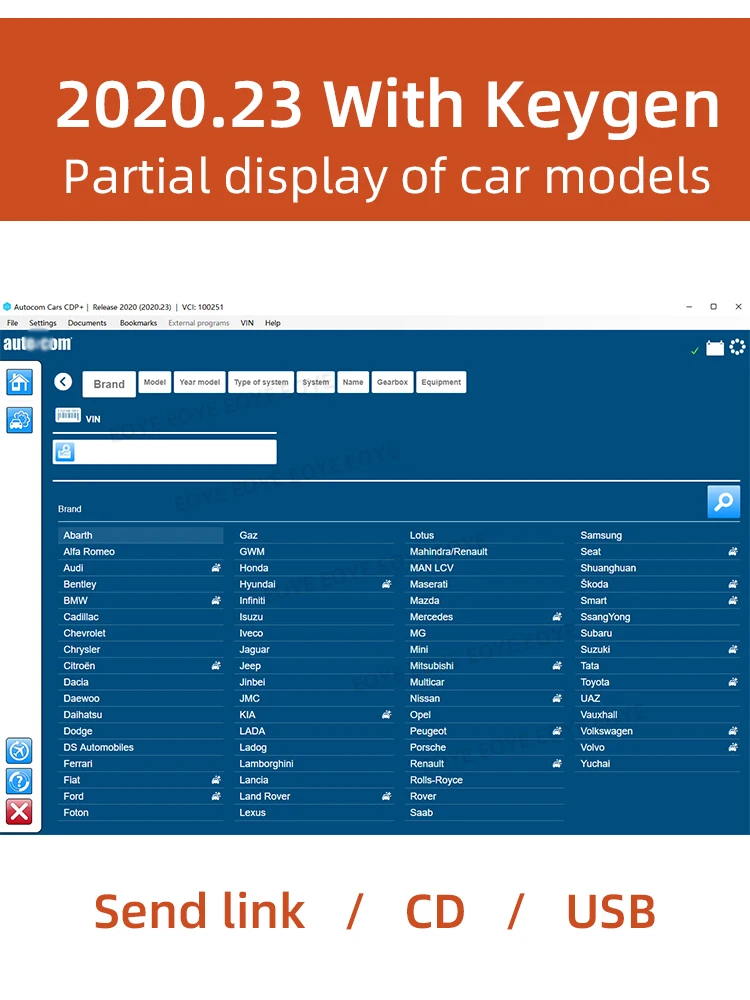This screenshot has height=1000, width=750.
Task: Select Opel brand
Action: coord(485,715)
